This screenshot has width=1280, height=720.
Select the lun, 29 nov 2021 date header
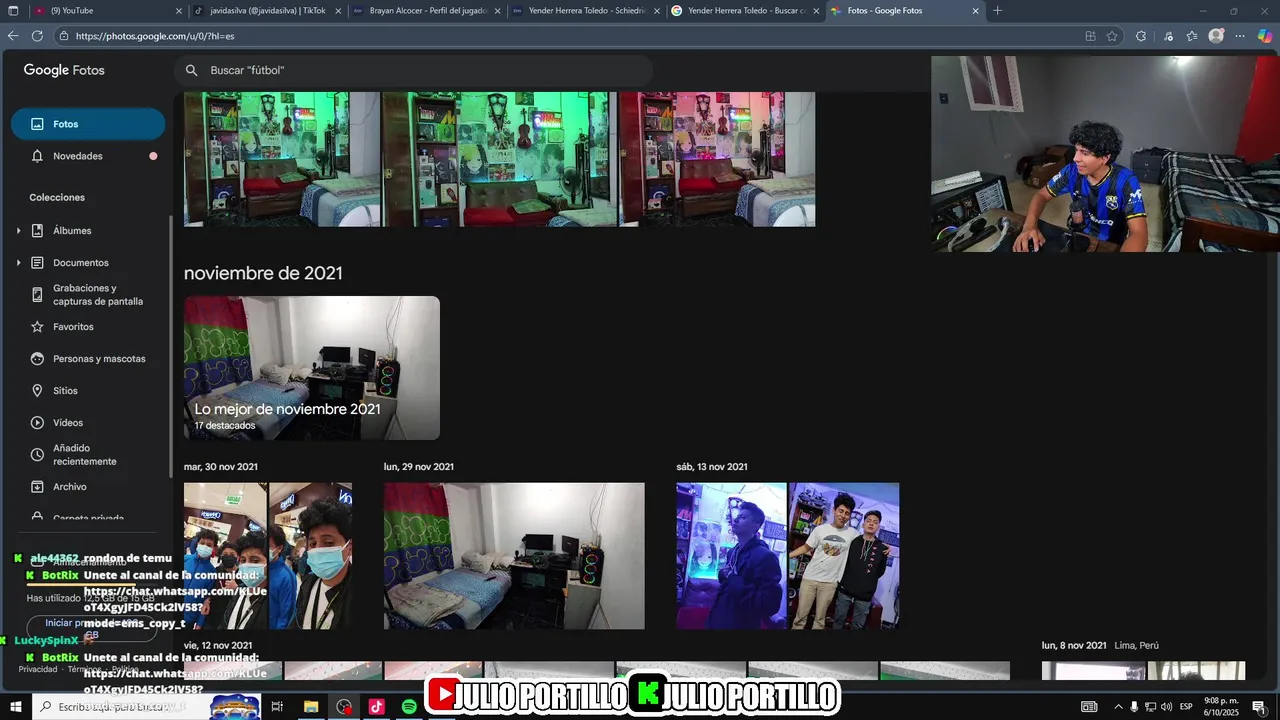[x=419, y=467]
